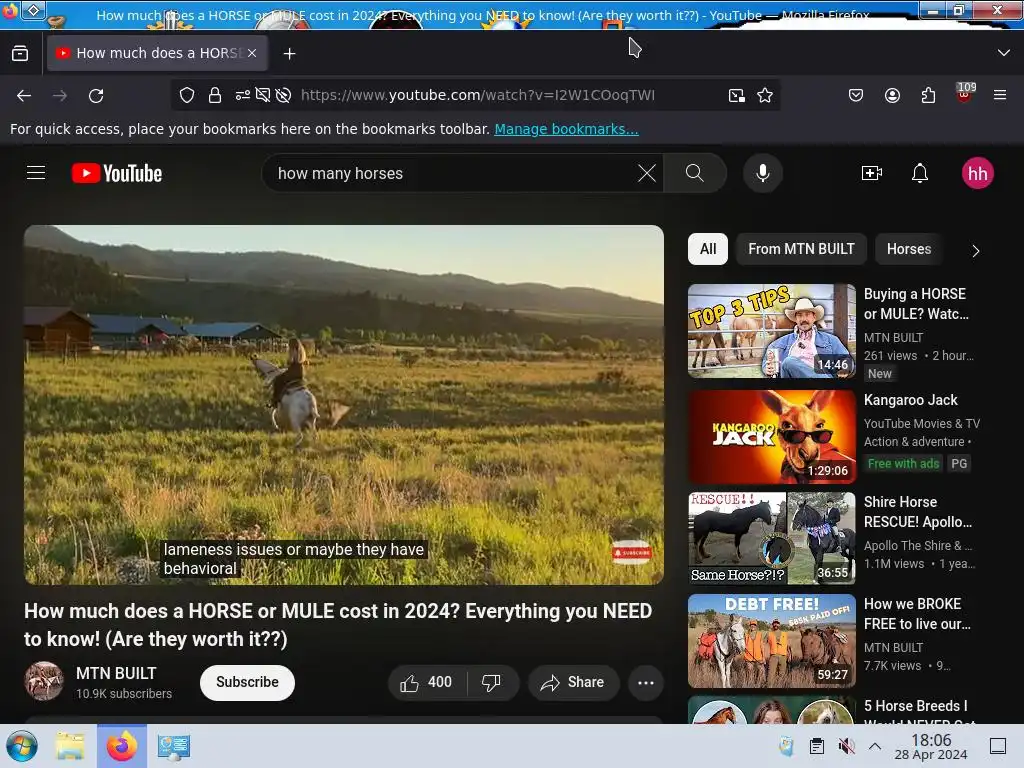Image resolution: width=1024 pixels, height=768 pixels.
Task: Open the extensions puzzle icon
Action: pos(928,95)
